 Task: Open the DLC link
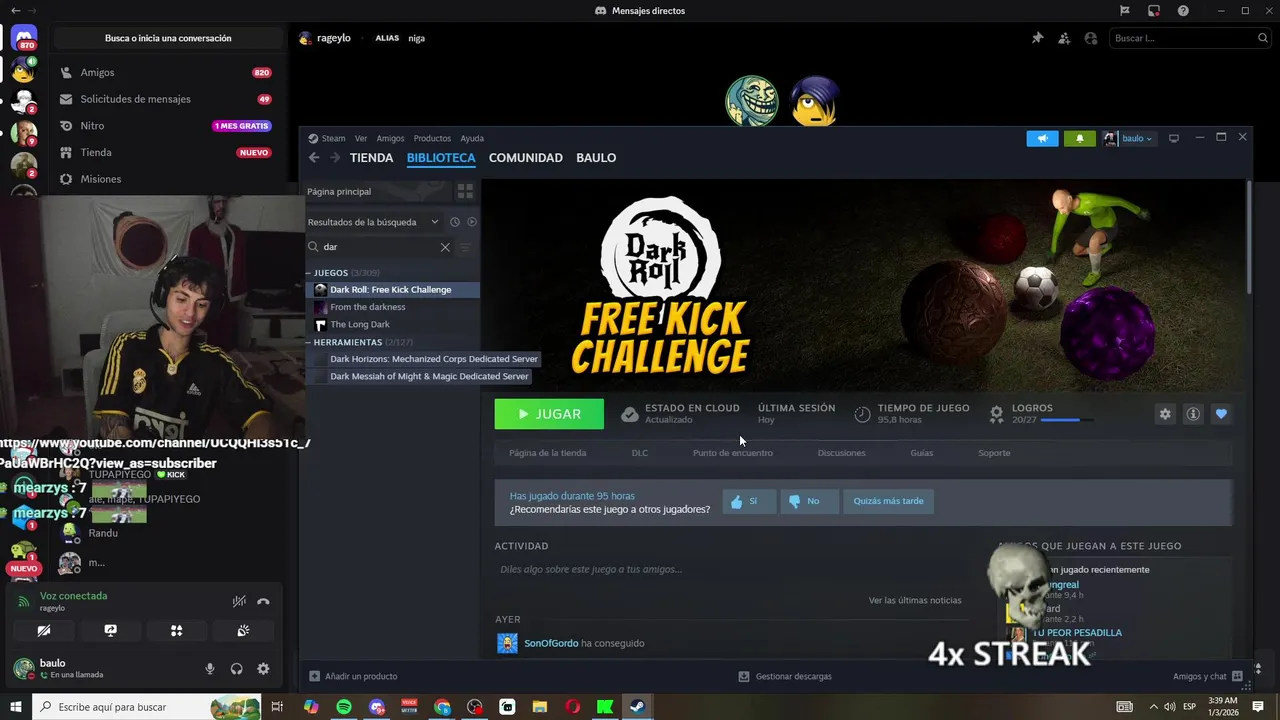[640, 453]
